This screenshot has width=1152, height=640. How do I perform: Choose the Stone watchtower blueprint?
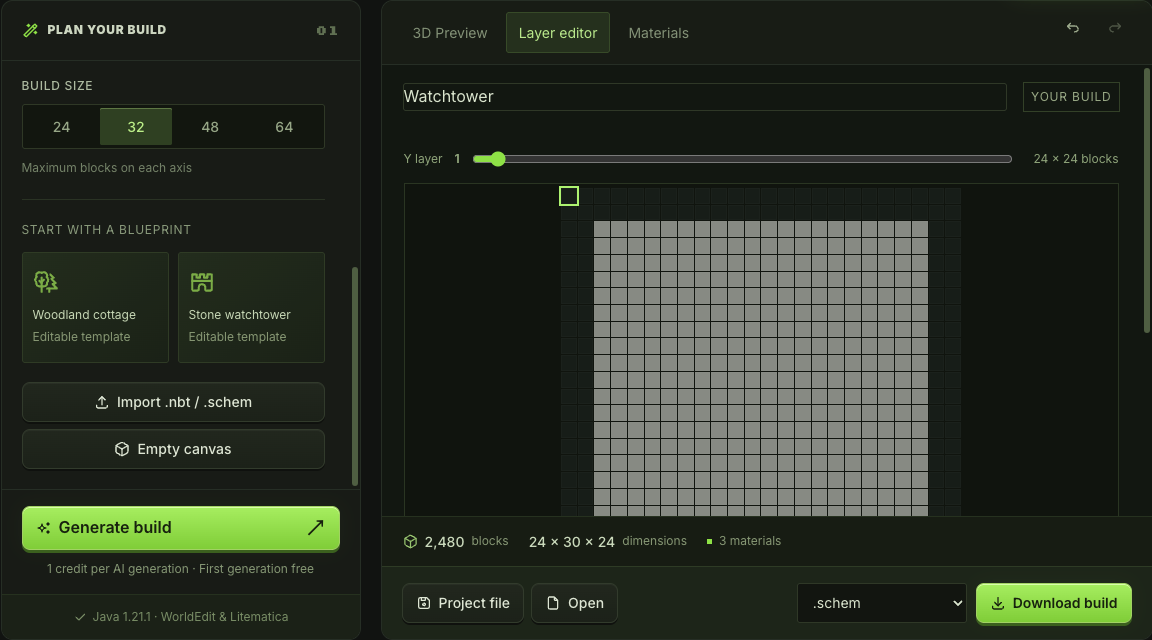tap(251, 307)
